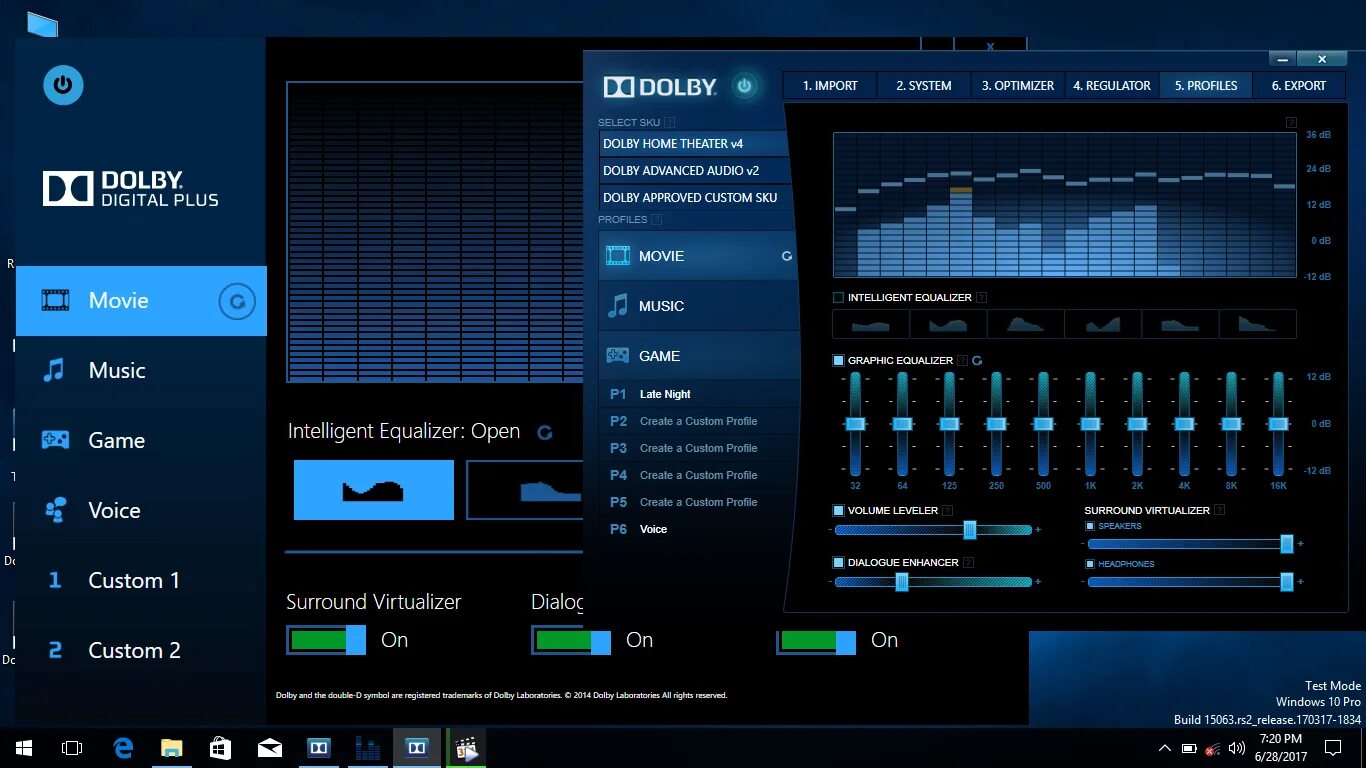Viewport: 1366px width, 768px height.
Task: Open the Action Center notifications icon
Action: point(1333,748)
